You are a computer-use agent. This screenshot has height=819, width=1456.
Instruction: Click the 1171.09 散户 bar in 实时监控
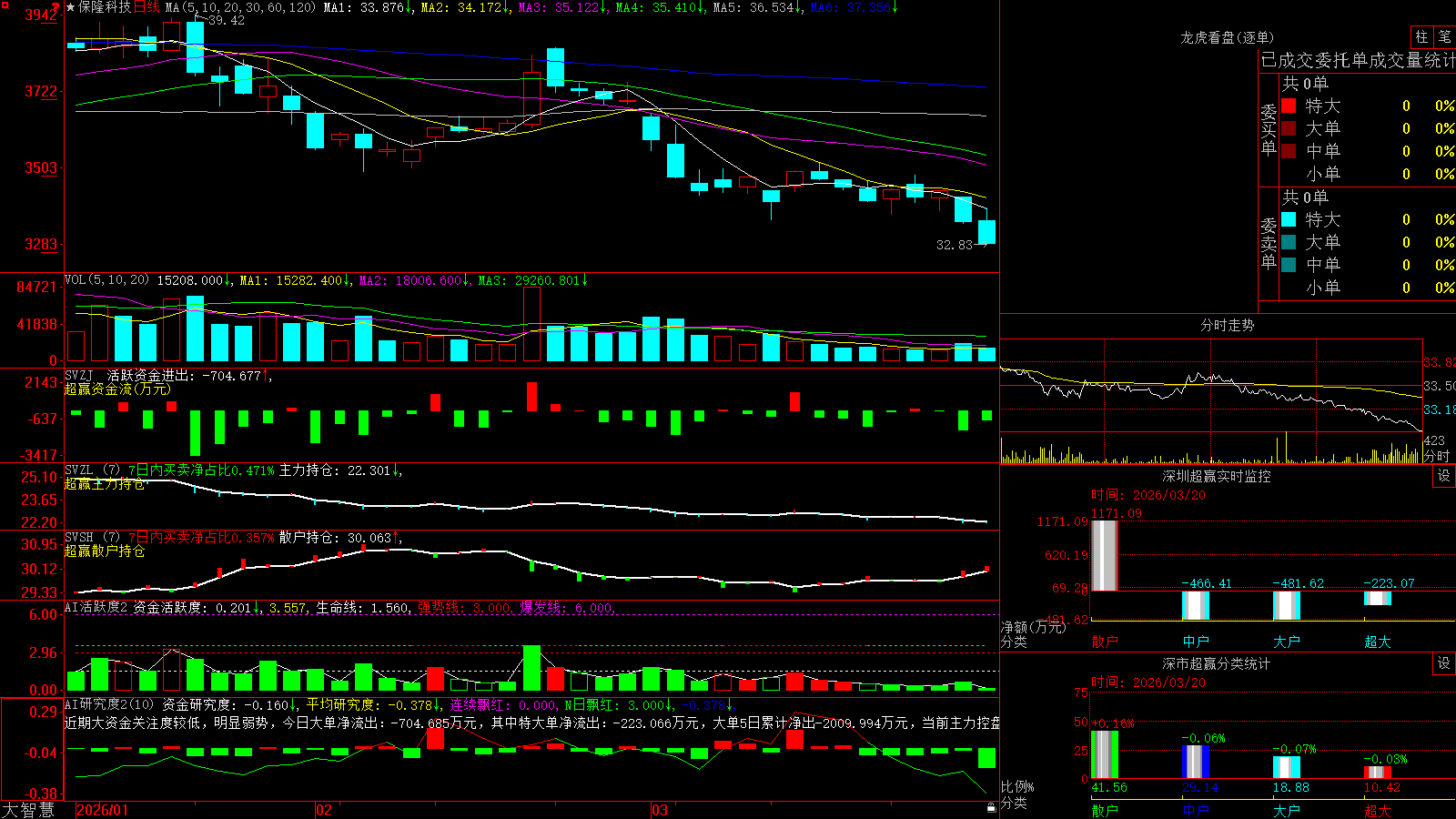1104,556
